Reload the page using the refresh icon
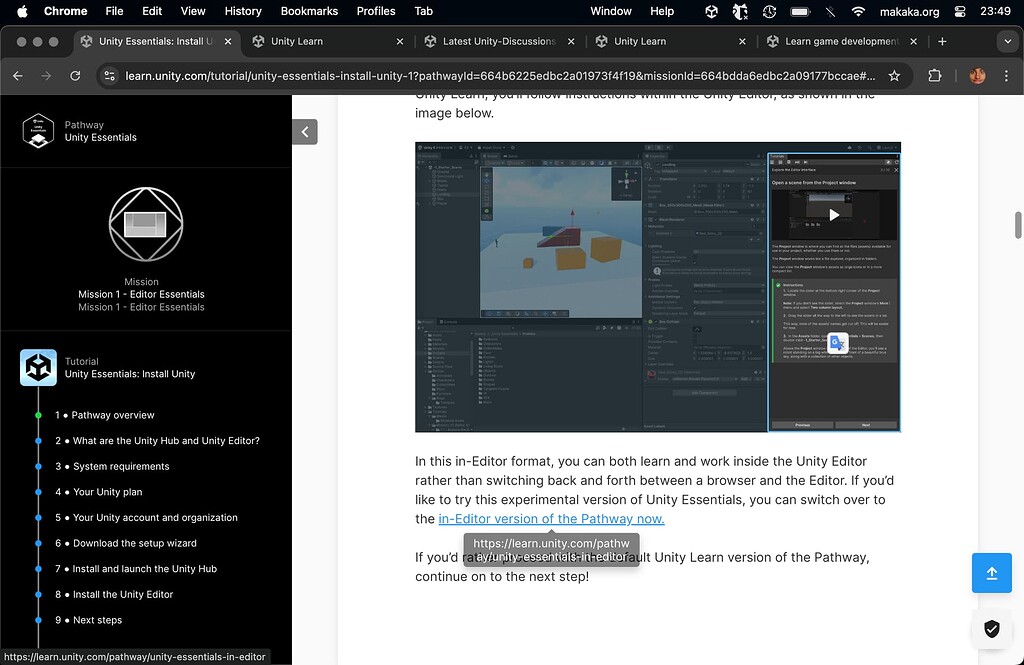 click(75, 75)
